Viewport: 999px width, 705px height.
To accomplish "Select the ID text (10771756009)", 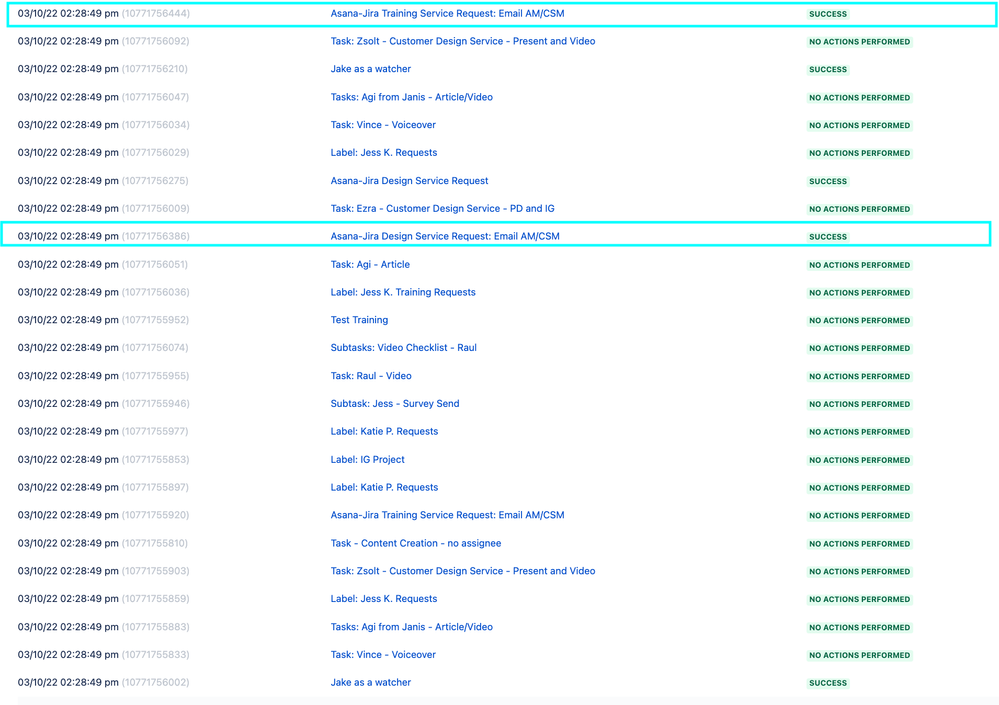I will [x=155, y=208].
